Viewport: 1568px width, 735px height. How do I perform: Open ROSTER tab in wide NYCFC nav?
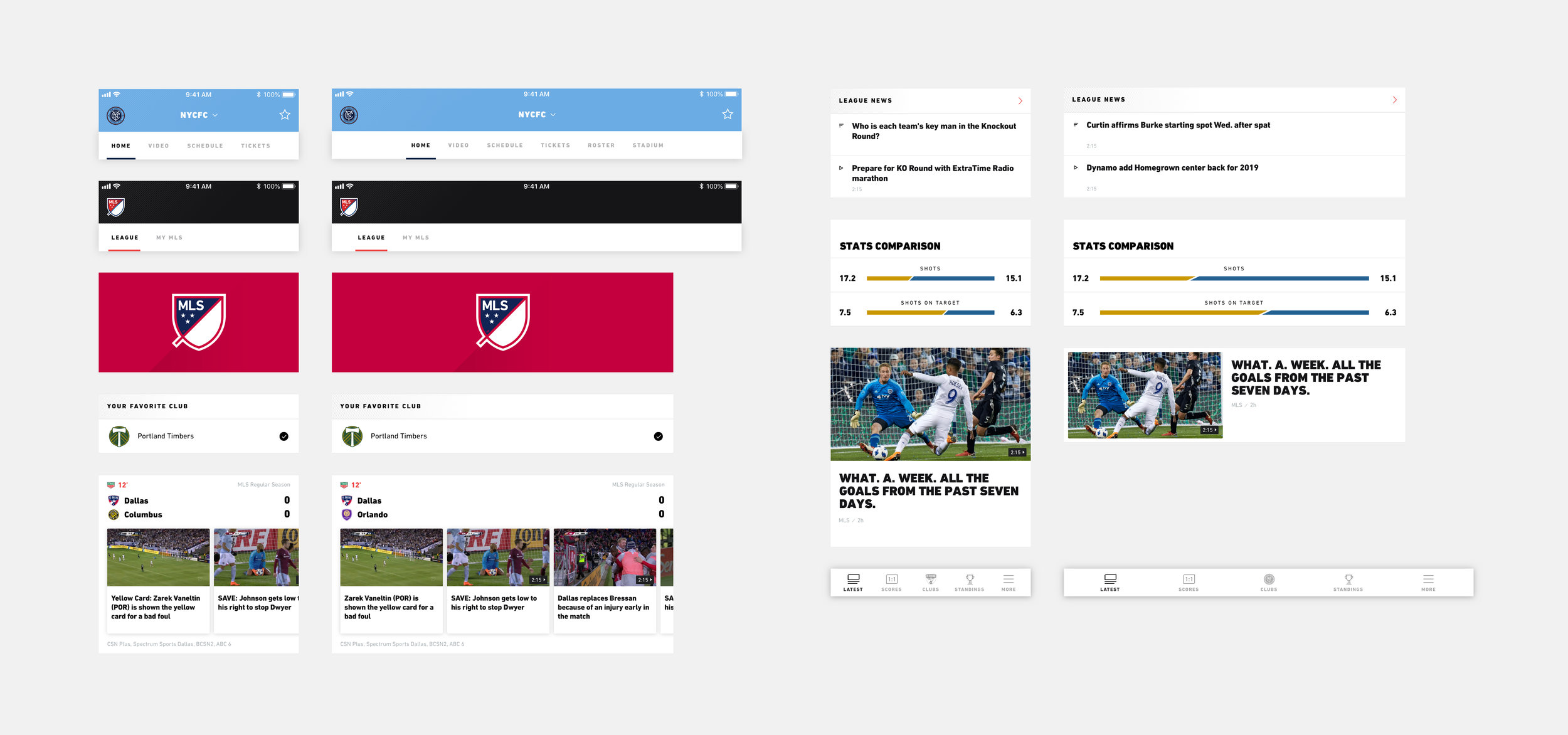click(x=601, y=145)
